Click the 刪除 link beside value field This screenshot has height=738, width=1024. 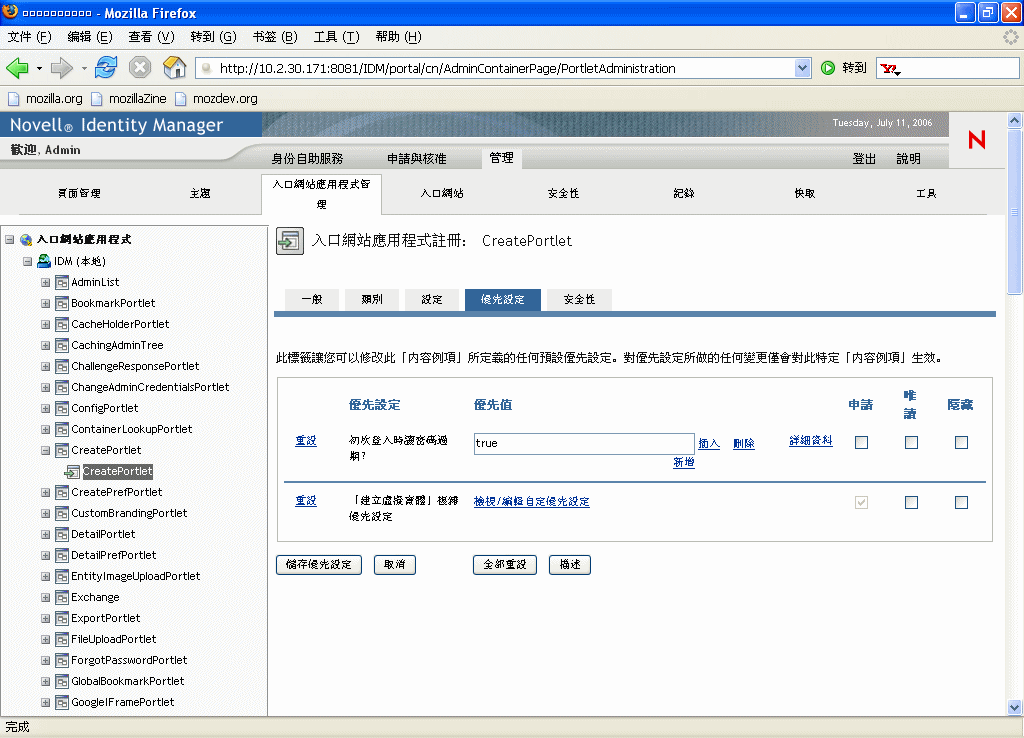point(744,443)
